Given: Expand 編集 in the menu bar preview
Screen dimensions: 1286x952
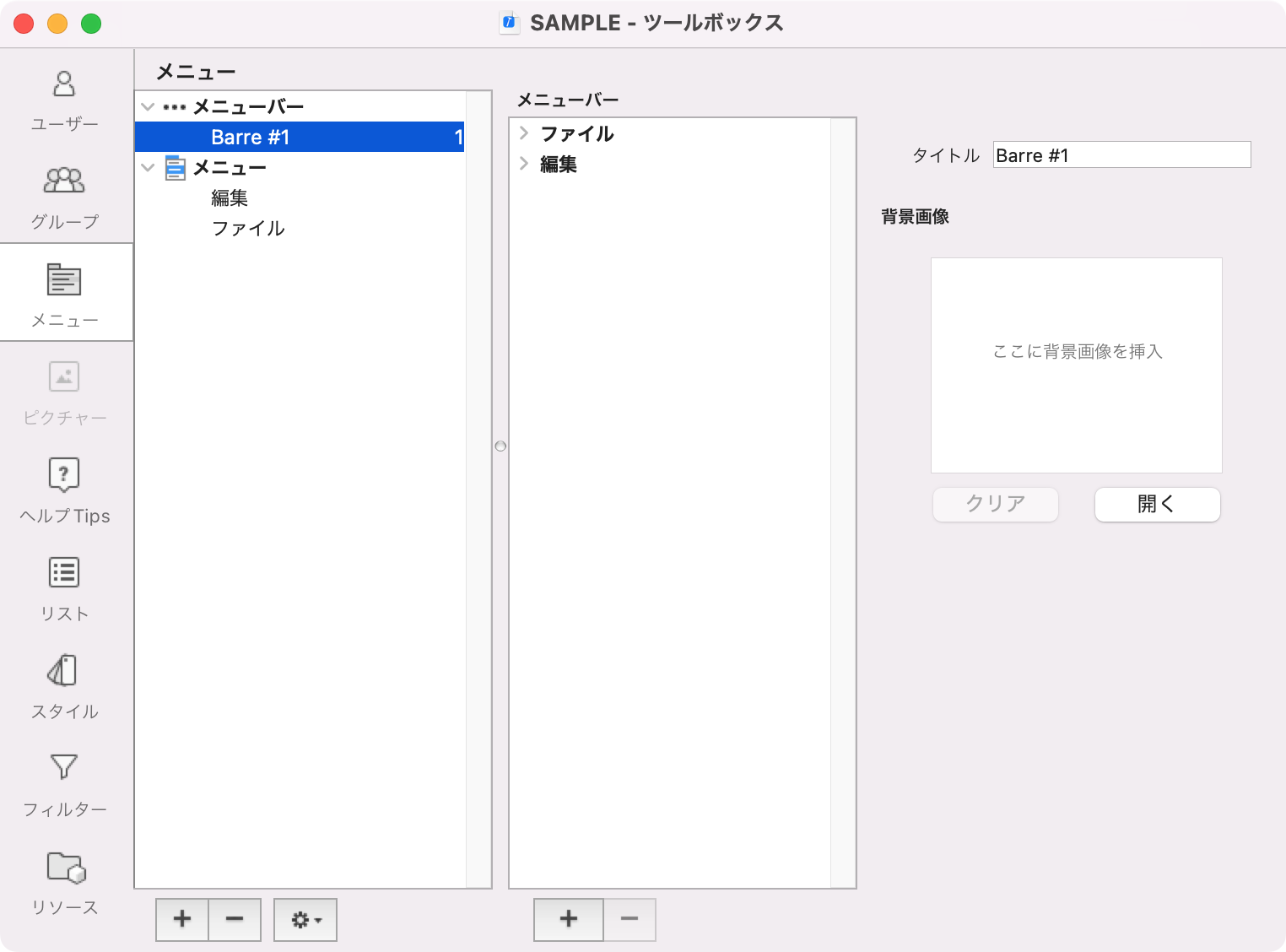Looking at the screenshot, I should click(x=524, y=164).
